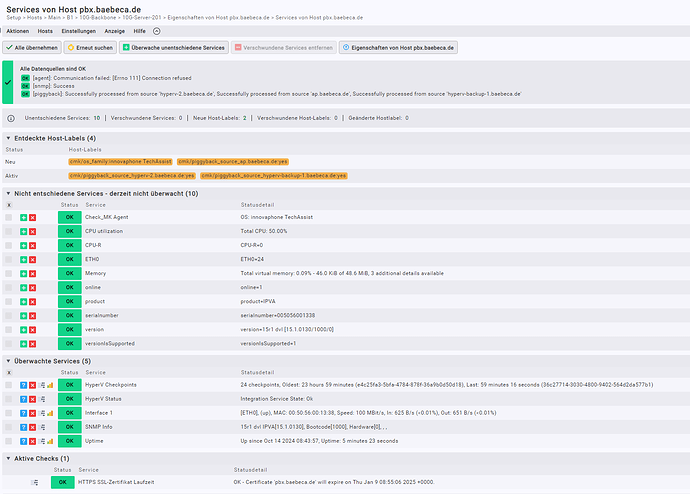Open the Anzeige menu
This screenshot has width=690, height=494.
[x=115, y=31]
